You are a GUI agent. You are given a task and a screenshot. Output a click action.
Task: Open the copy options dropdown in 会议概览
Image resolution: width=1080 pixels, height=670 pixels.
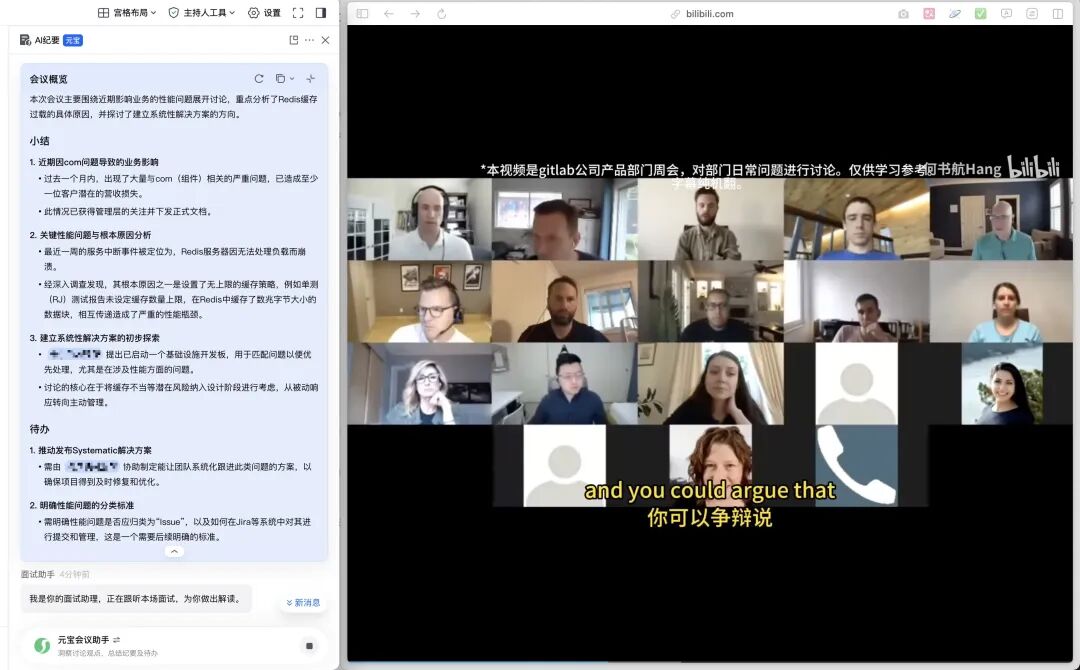click(x=284, y=79)
